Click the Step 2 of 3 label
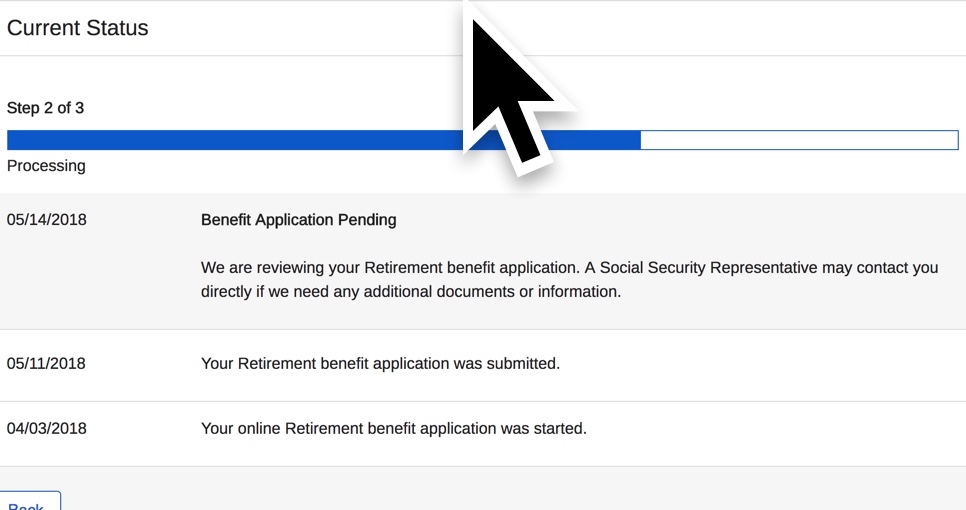The image size is (966, 510). [45, 108]
